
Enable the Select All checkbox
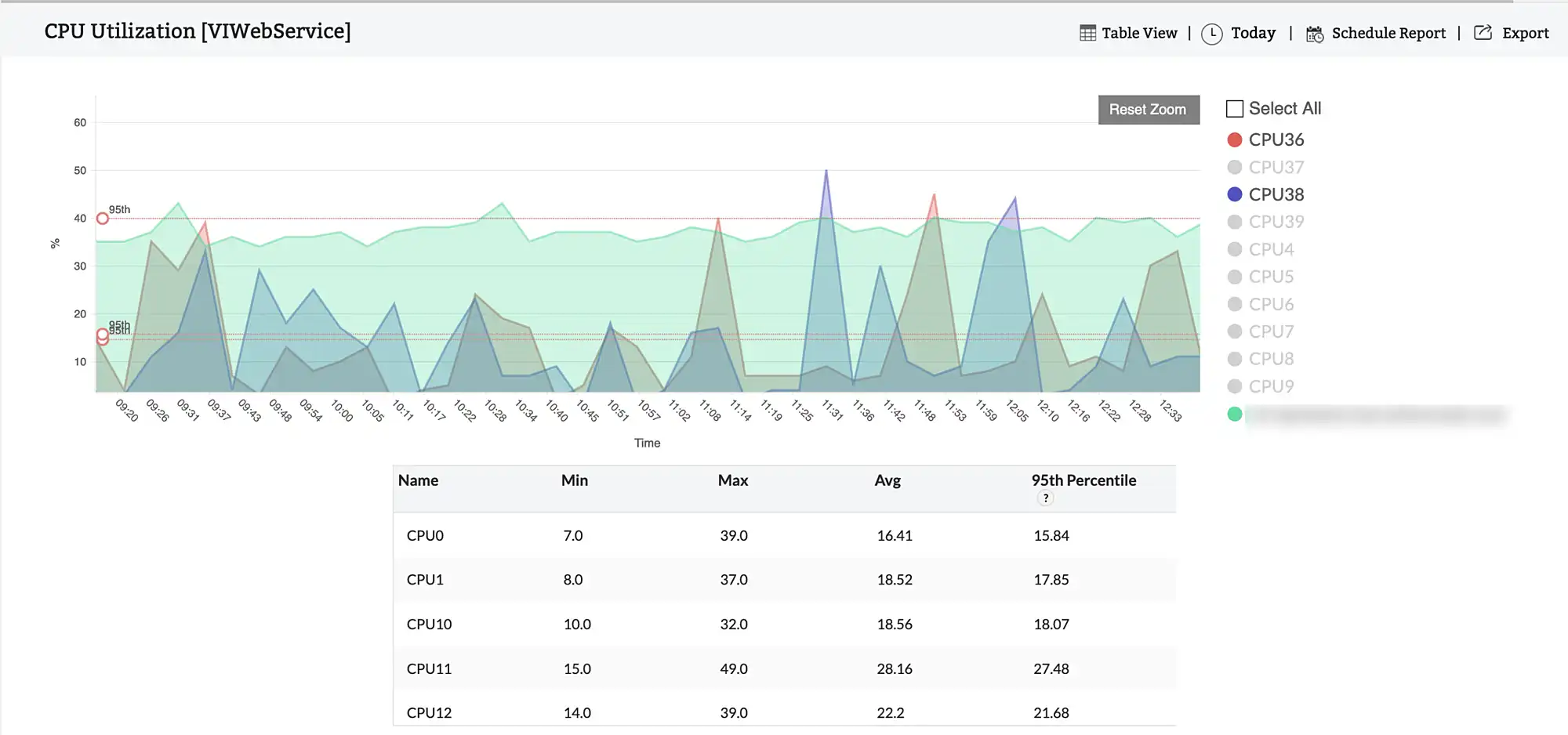point(1234,107)
